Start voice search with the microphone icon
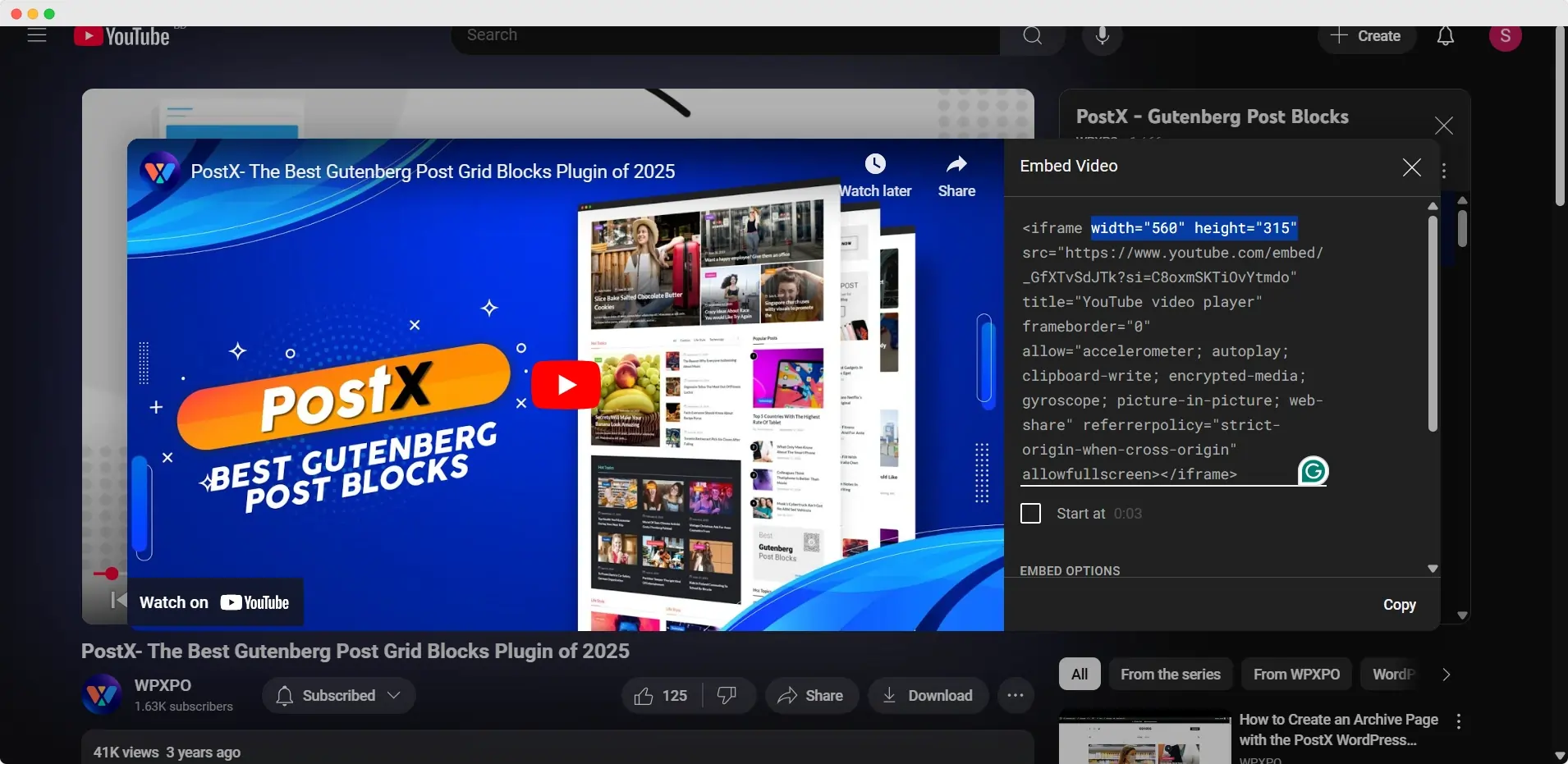 coord(1103,36)
